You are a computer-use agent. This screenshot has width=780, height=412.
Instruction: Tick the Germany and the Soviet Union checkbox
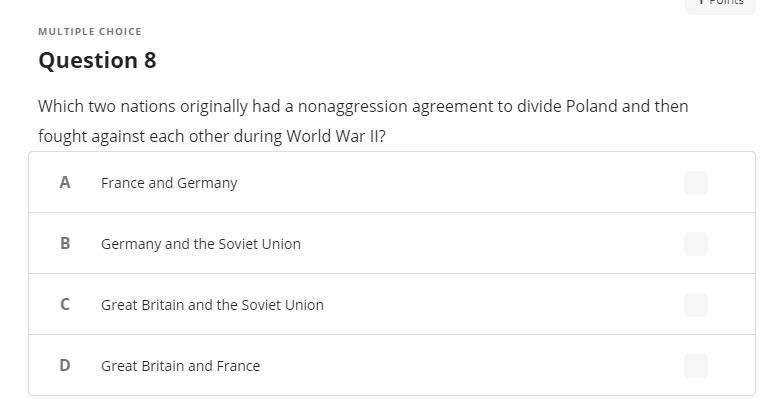tap(696, 244)
